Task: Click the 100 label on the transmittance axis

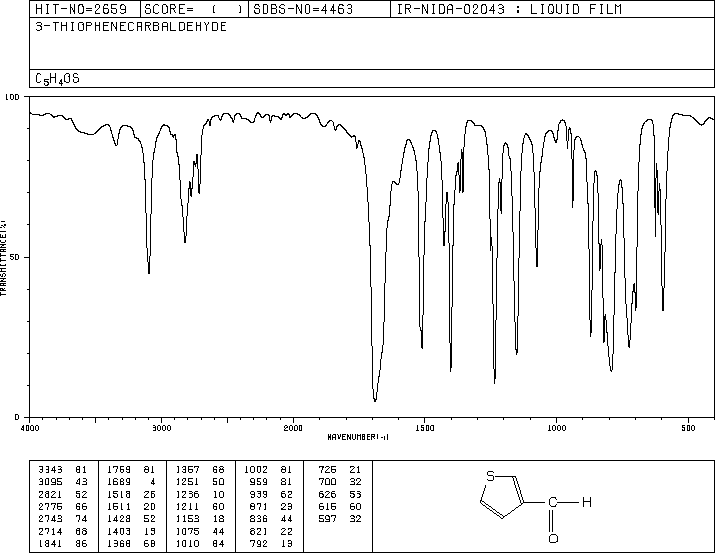Action: (12, 97)
